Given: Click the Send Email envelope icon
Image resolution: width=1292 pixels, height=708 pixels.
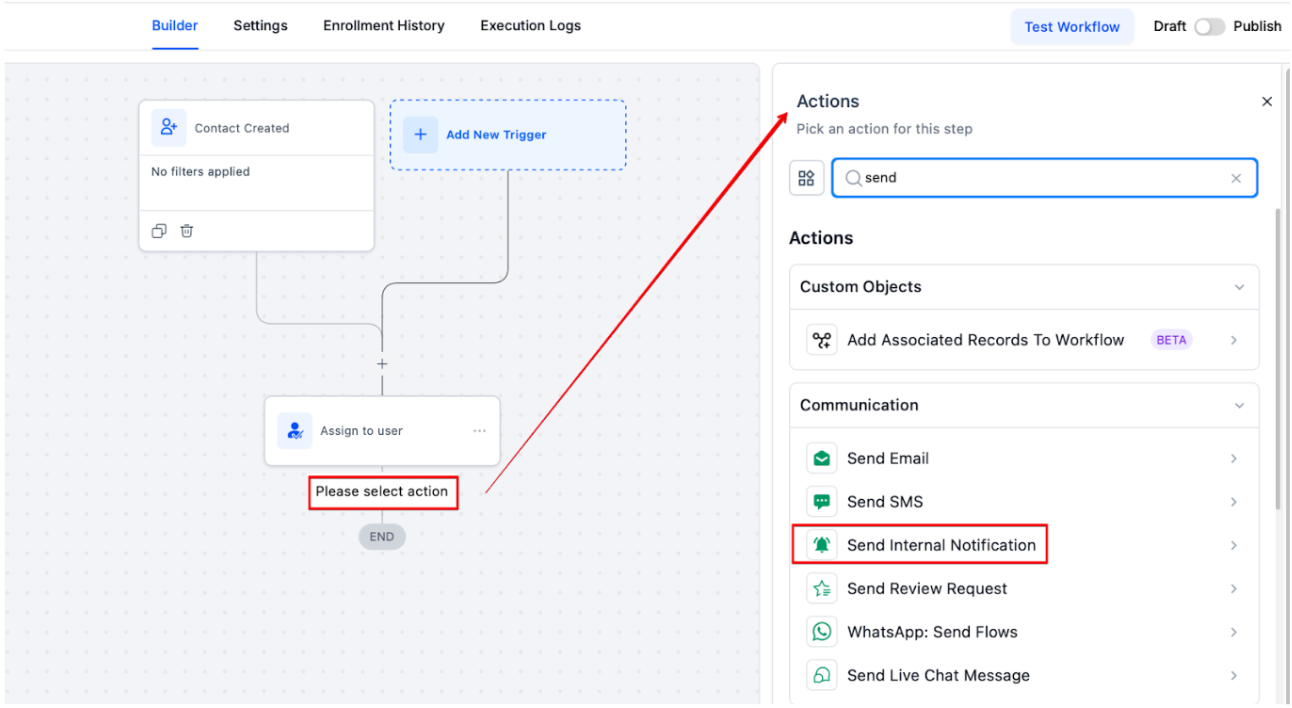Looking at the screenshot, I should pos(822,459).
